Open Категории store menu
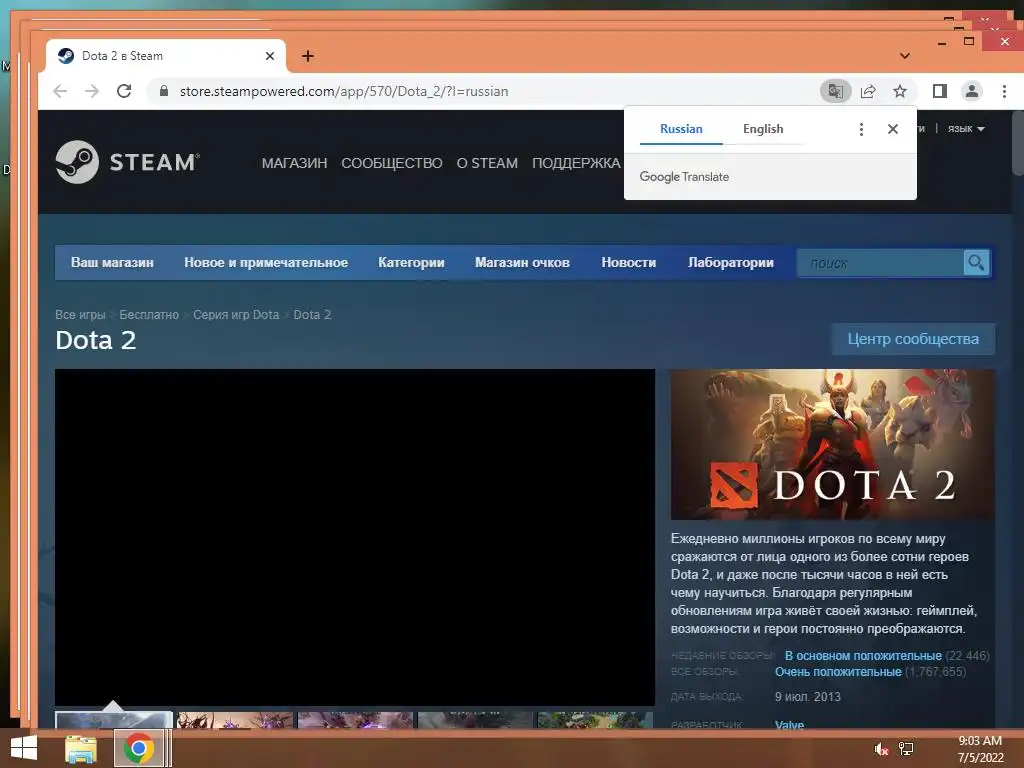Image resolution: width=1024 pixels, height=768 pixels. [411, 263]
